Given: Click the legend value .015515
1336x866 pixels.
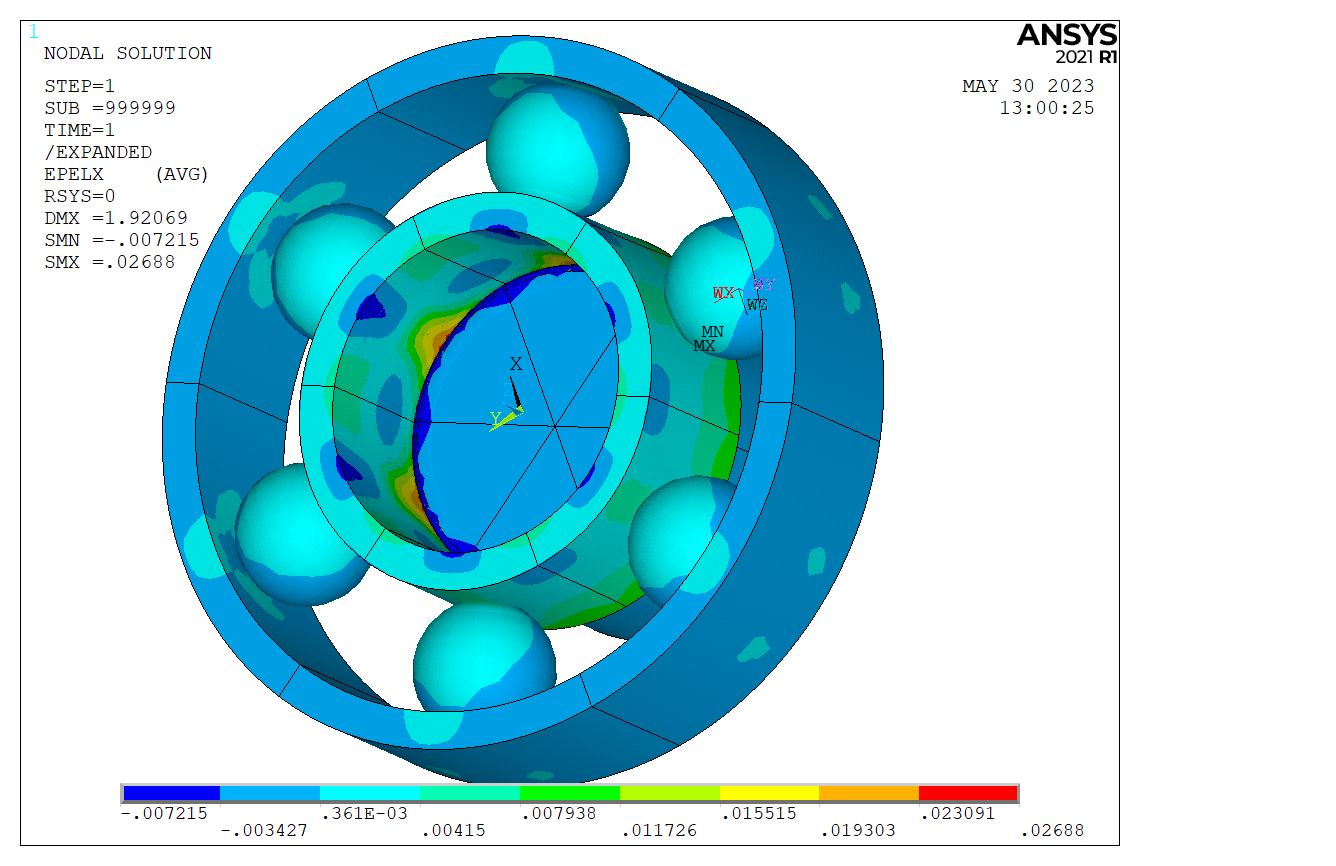Looking at the screenshot, I should [x=759, y=813].
